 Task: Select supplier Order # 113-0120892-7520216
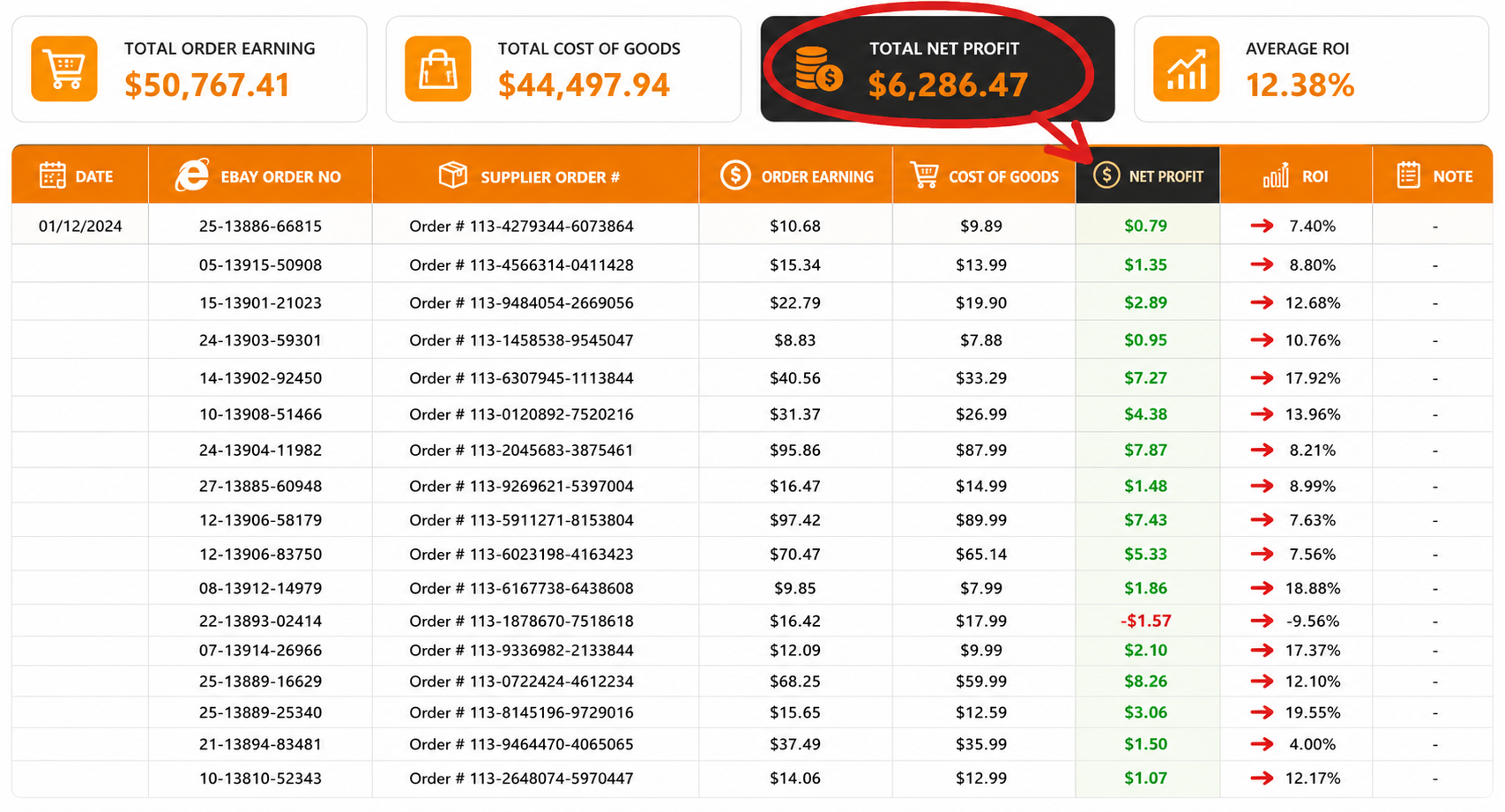coord(521,413)
